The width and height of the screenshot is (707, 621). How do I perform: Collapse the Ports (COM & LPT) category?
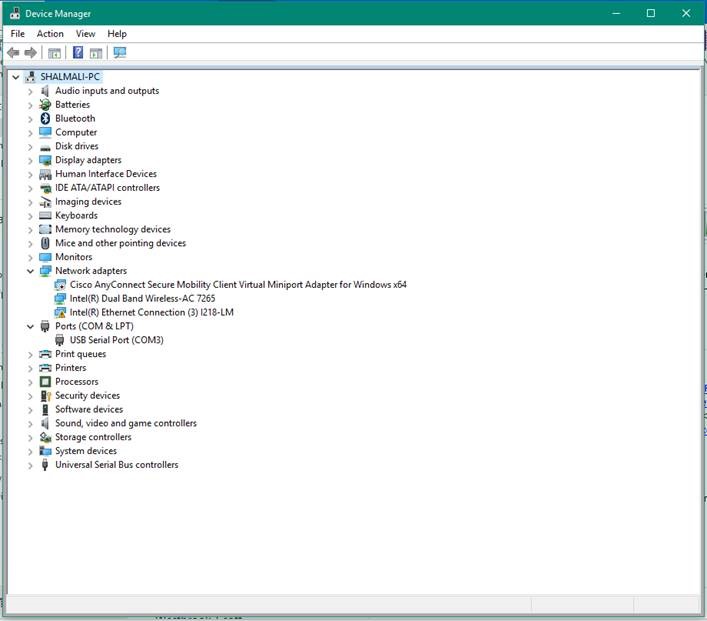tap(31, 326)
